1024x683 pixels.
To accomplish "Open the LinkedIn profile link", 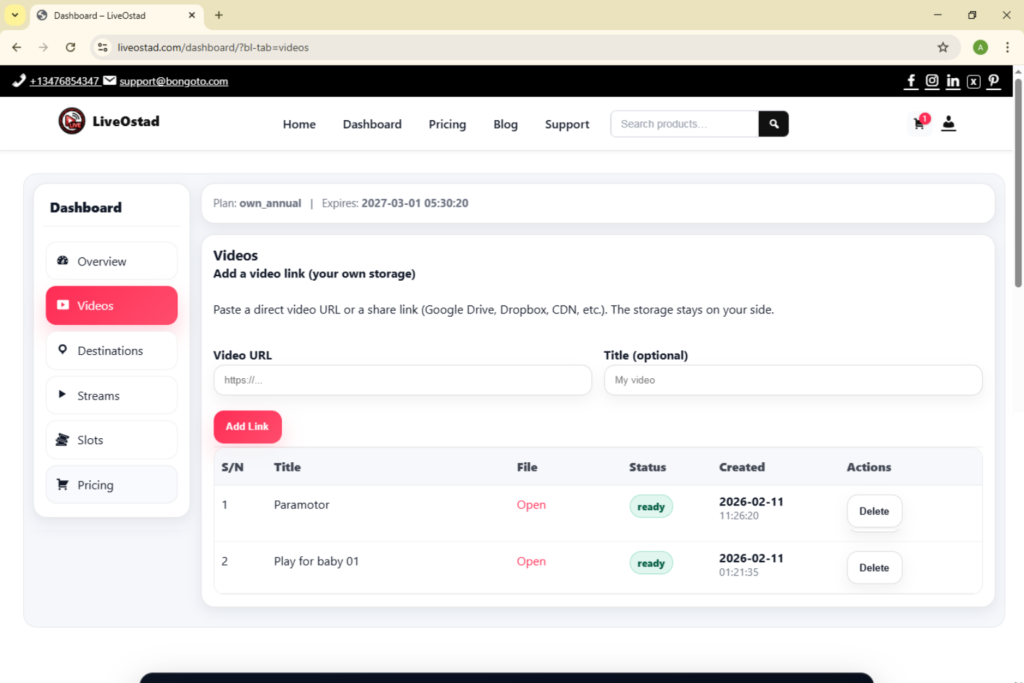I will [x=952, y=81].
